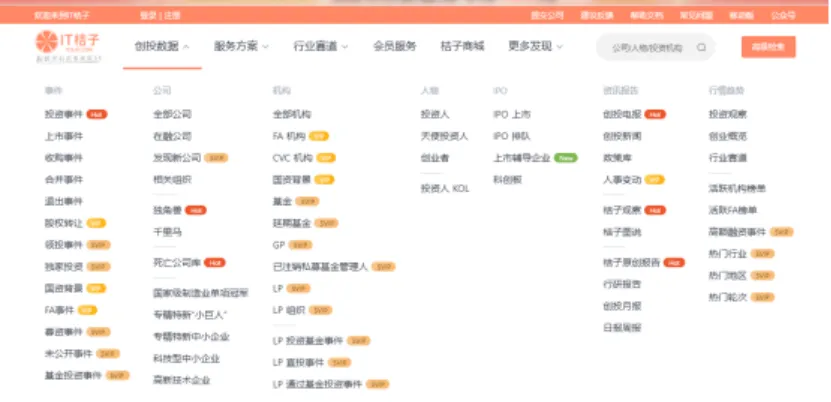Open IPO 排队 menu entry
The width and height of the screenshot is (831, 402).
tap(512, 136)
